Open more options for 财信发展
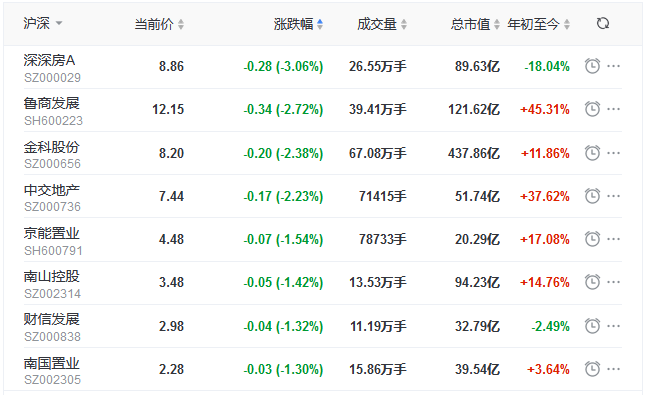The width and height of the screenshot is (647, 395). point(614,326)
